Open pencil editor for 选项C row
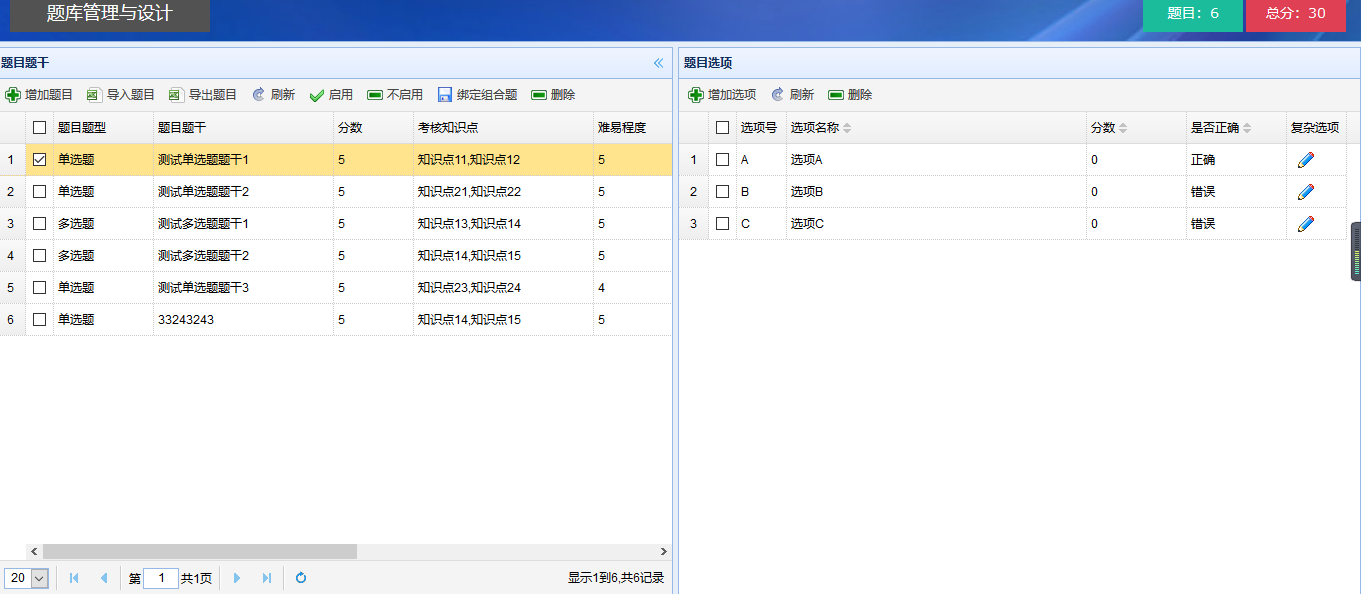Viewport: 1361px width, 594px height. 1305,224
